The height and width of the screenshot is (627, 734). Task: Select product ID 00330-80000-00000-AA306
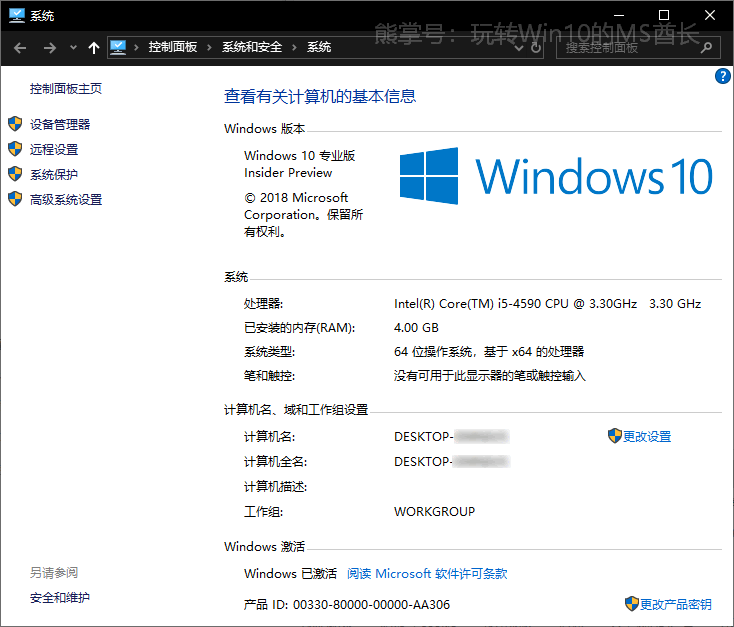coord(371,605)
